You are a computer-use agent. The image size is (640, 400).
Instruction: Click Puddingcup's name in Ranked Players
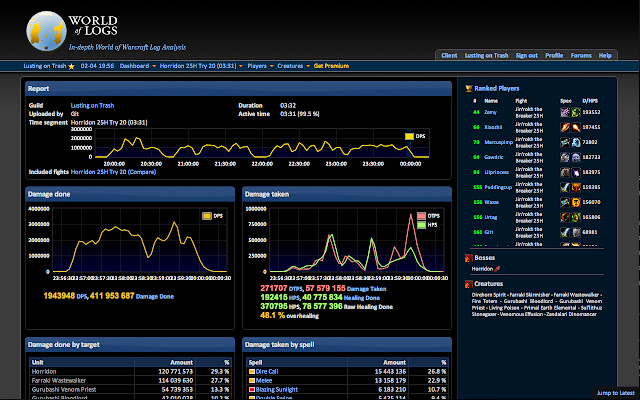pyautogui.click(x=498, y=187)
